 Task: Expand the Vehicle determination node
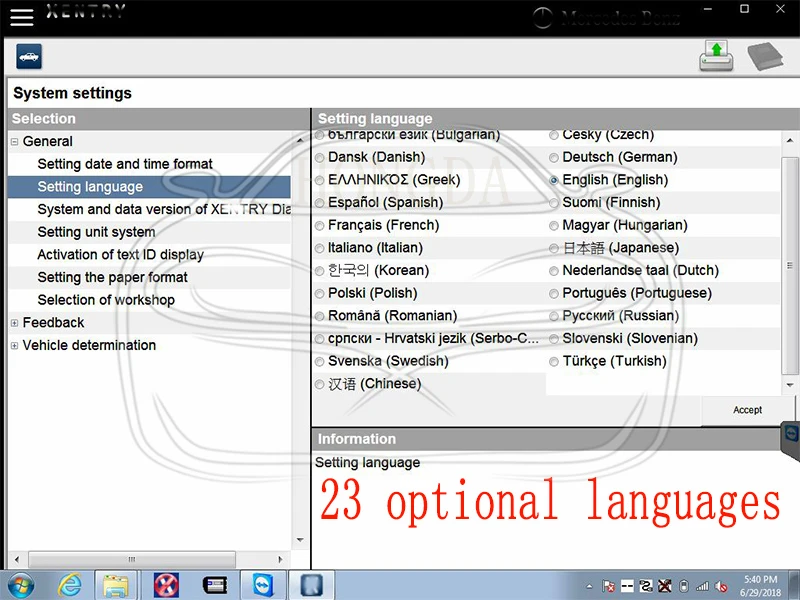click(x=14, y=345)
